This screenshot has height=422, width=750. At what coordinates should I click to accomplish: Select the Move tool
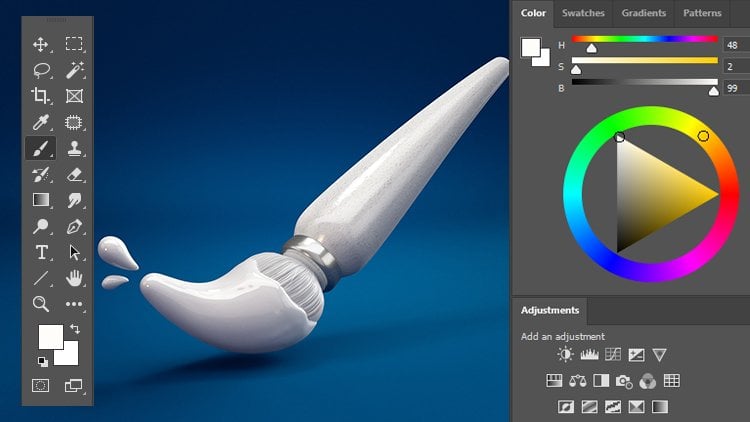click(x=41, y=44)
